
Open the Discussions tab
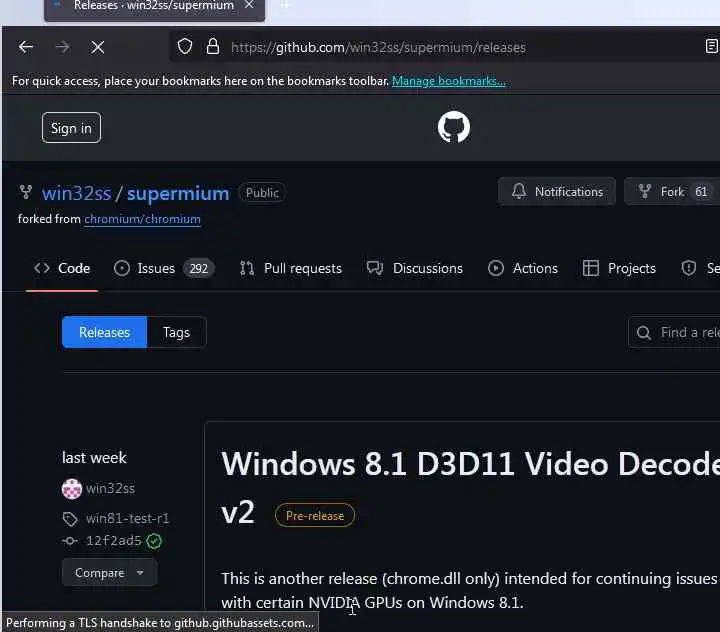click(x=415, y=268)
